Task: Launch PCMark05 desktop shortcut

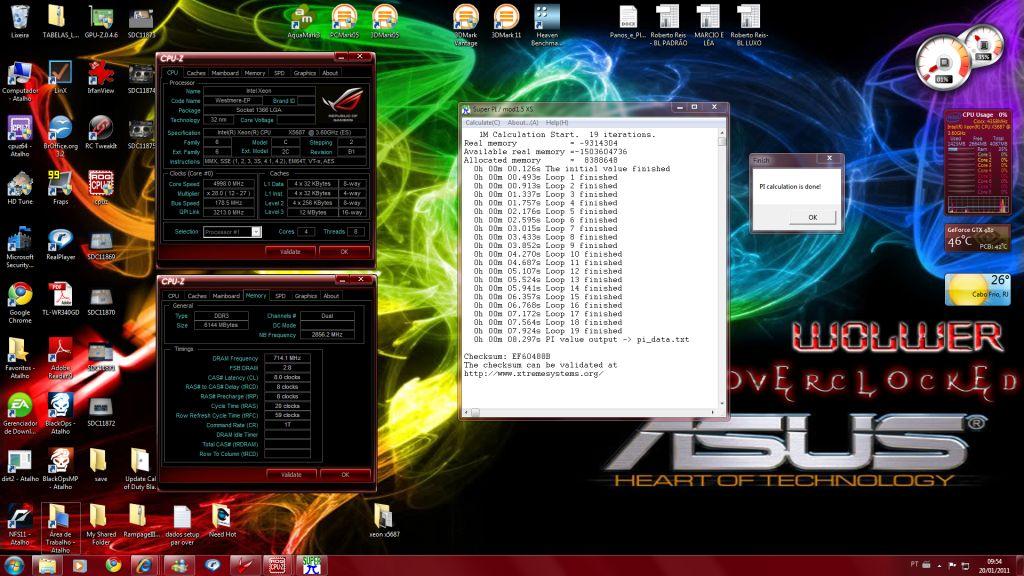Action: coord(344,22)
